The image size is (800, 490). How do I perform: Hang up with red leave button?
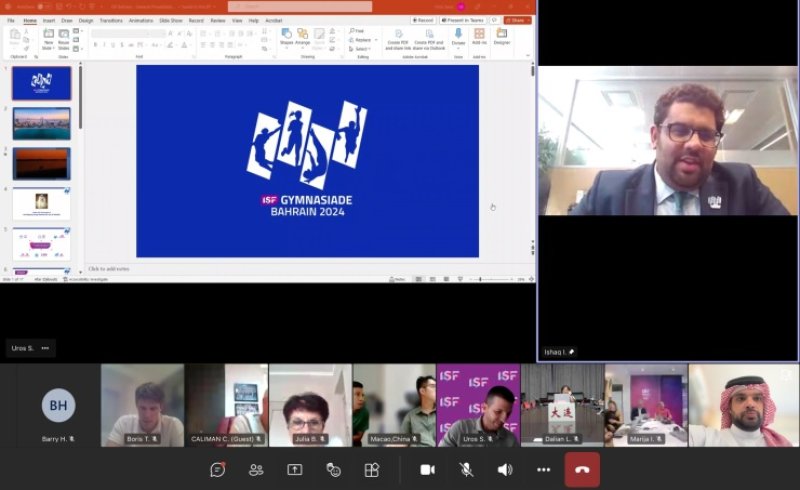[x=582, y=470]
